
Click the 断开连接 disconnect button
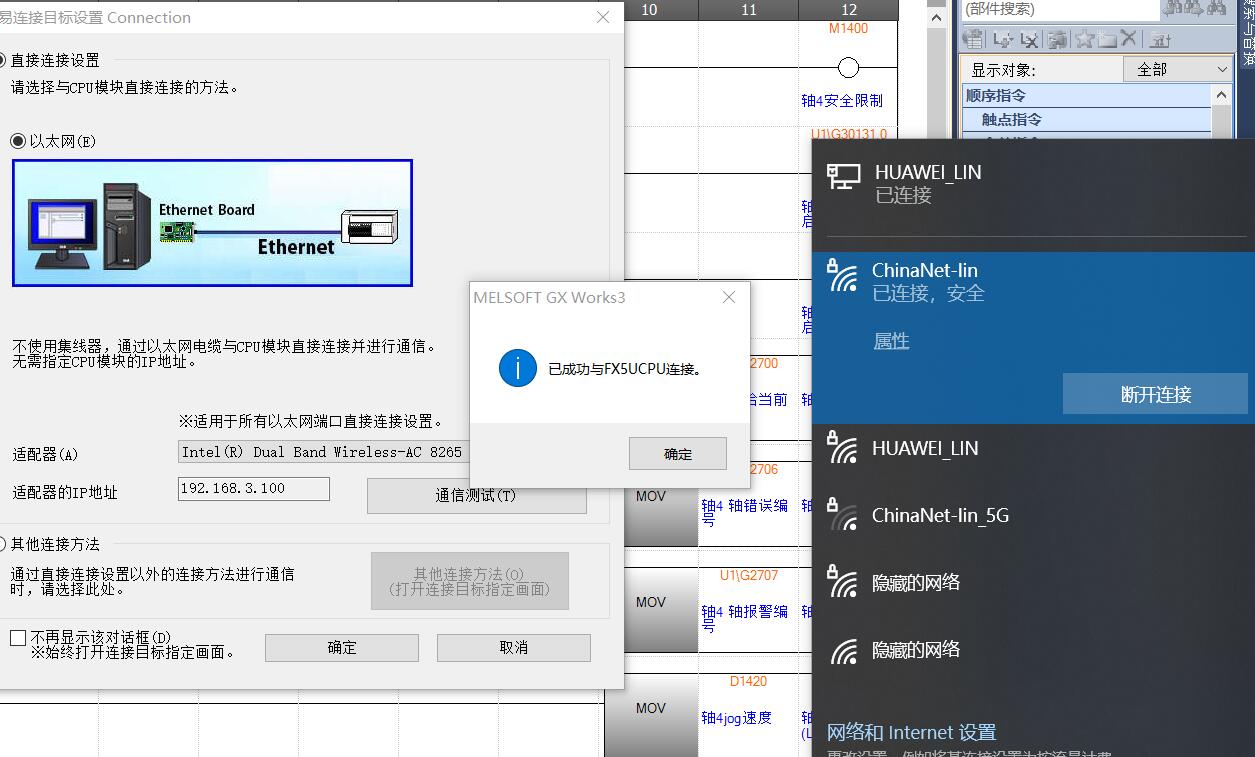[1155, 394]
